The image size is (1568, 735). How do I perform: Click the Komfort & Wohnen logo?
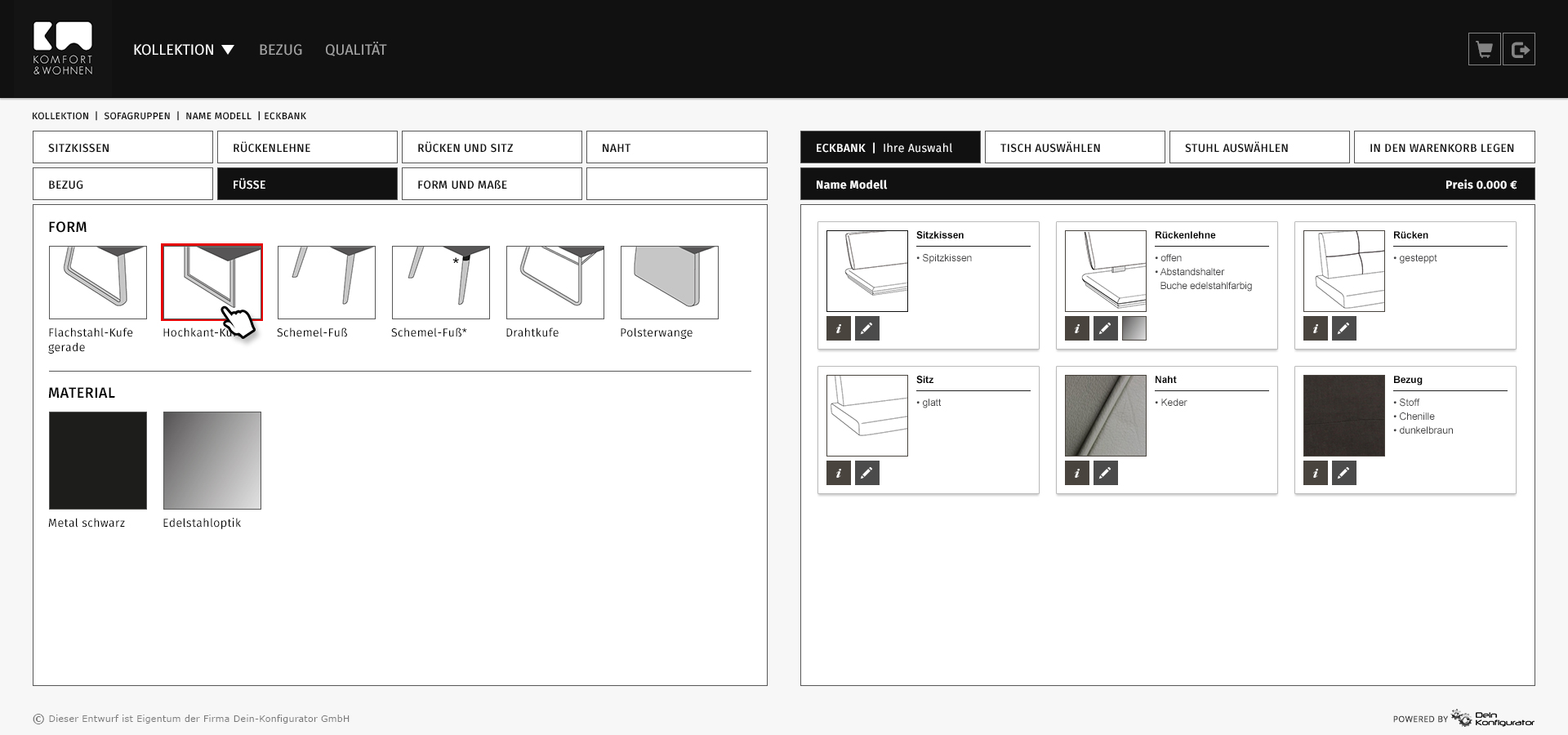click(x=63, y=49)
